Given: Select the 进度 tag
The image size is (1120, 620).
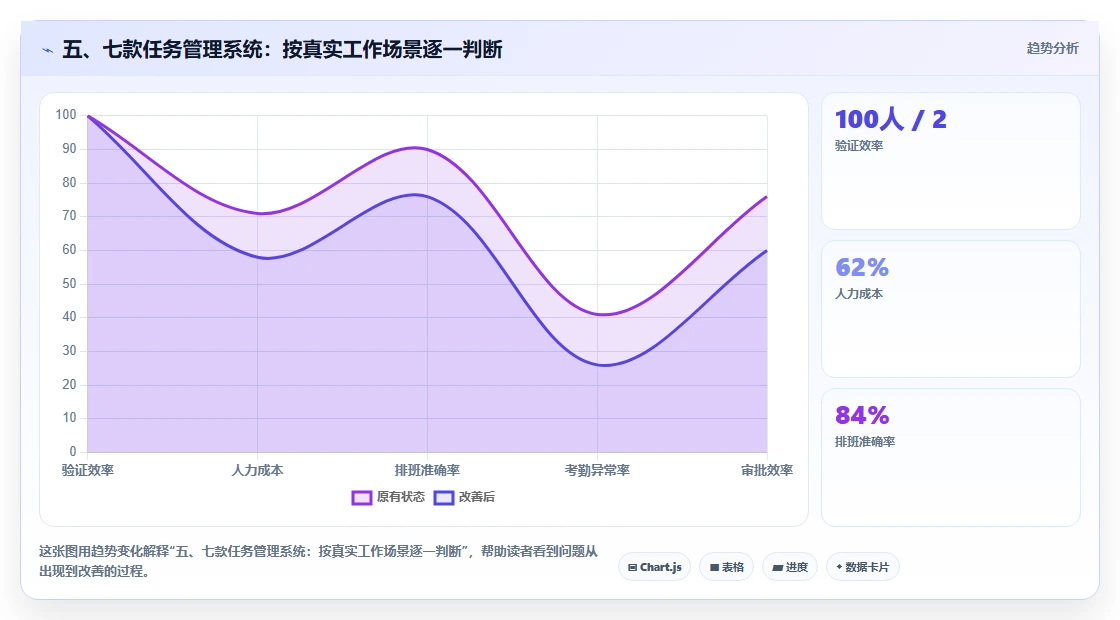Looking at the screenshot, I should [x=790, y=567].
